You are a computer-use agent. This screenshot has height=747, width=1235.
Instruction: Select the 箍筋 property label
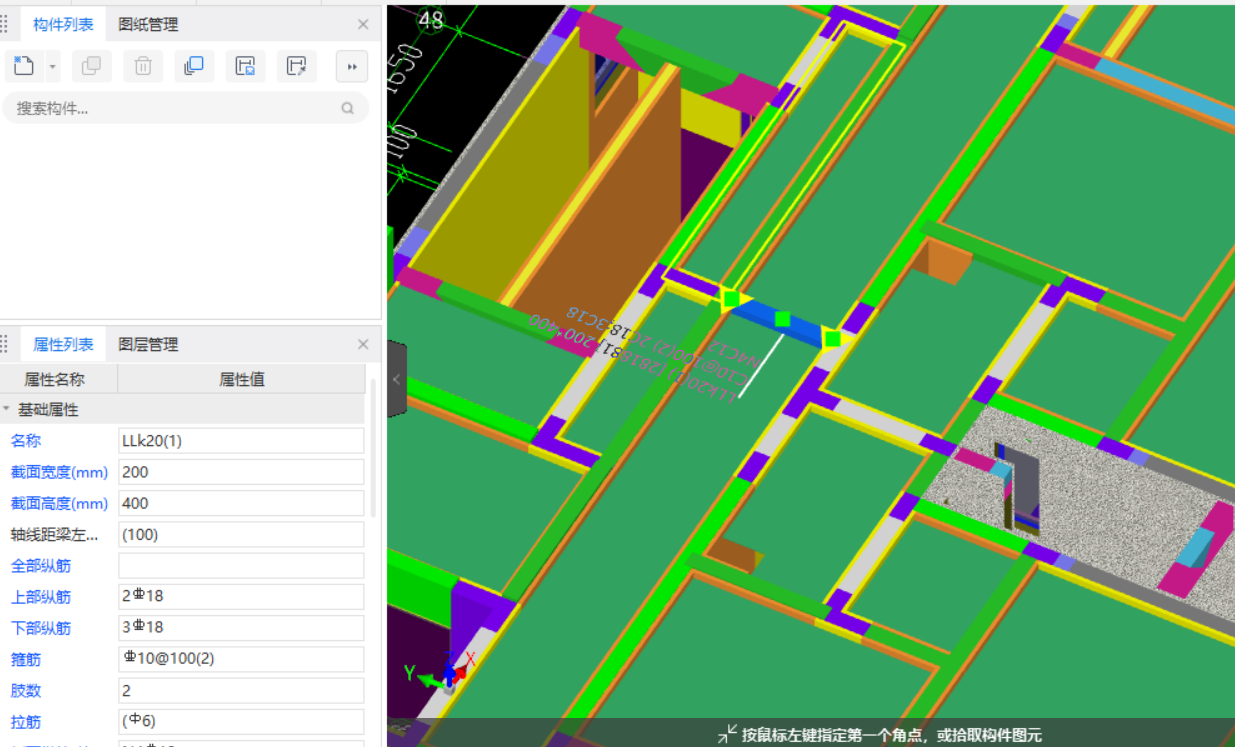coord(26,660)
